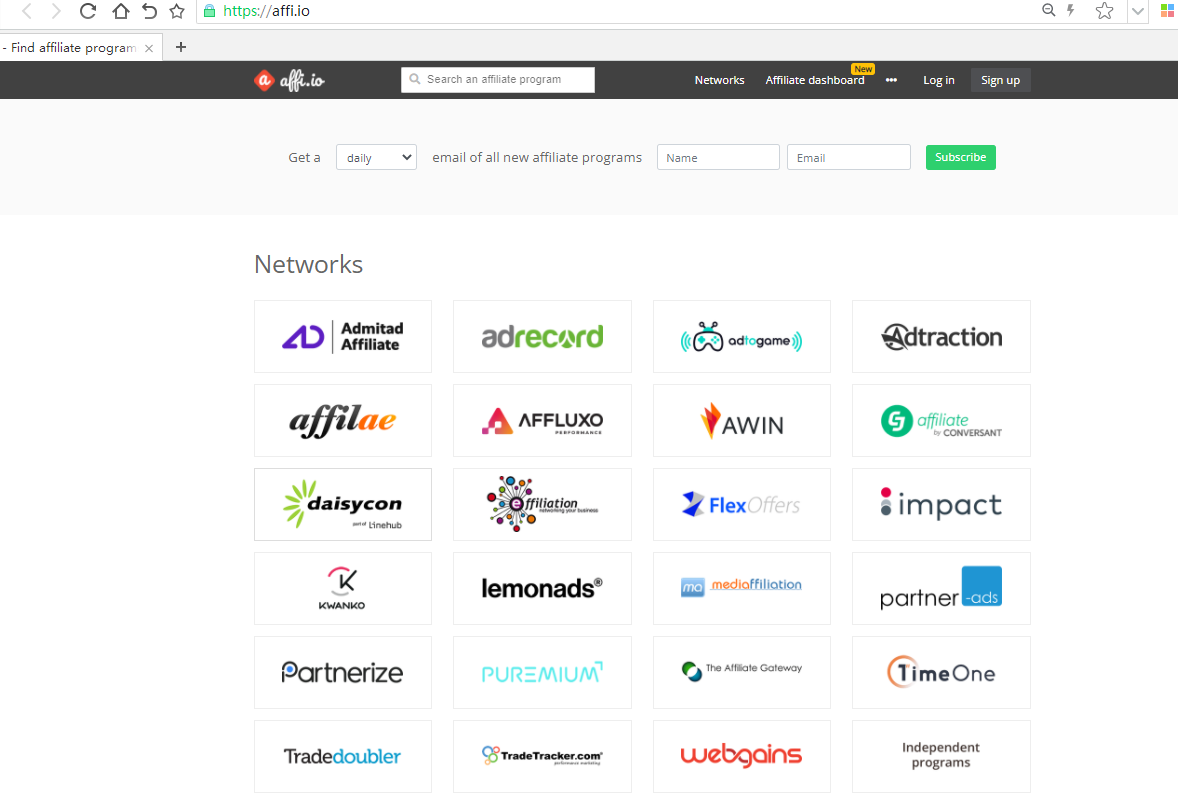Screen dimensions: 1178x807
Task: Open the Affluxo network card
Action: pyautogui.click(x=542, y=421)
